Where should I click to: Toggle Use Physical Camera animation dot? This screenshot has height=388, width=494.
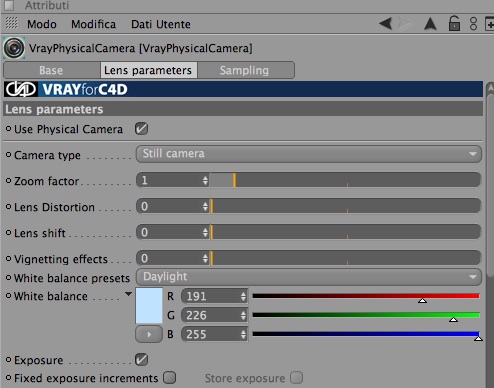(8, 129)
